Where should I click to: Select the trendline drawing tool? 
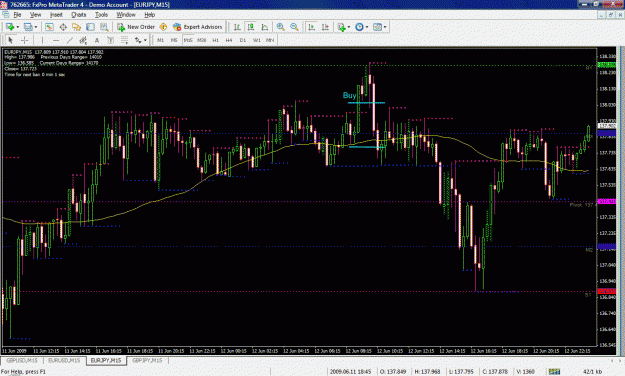tap(69, 40)
